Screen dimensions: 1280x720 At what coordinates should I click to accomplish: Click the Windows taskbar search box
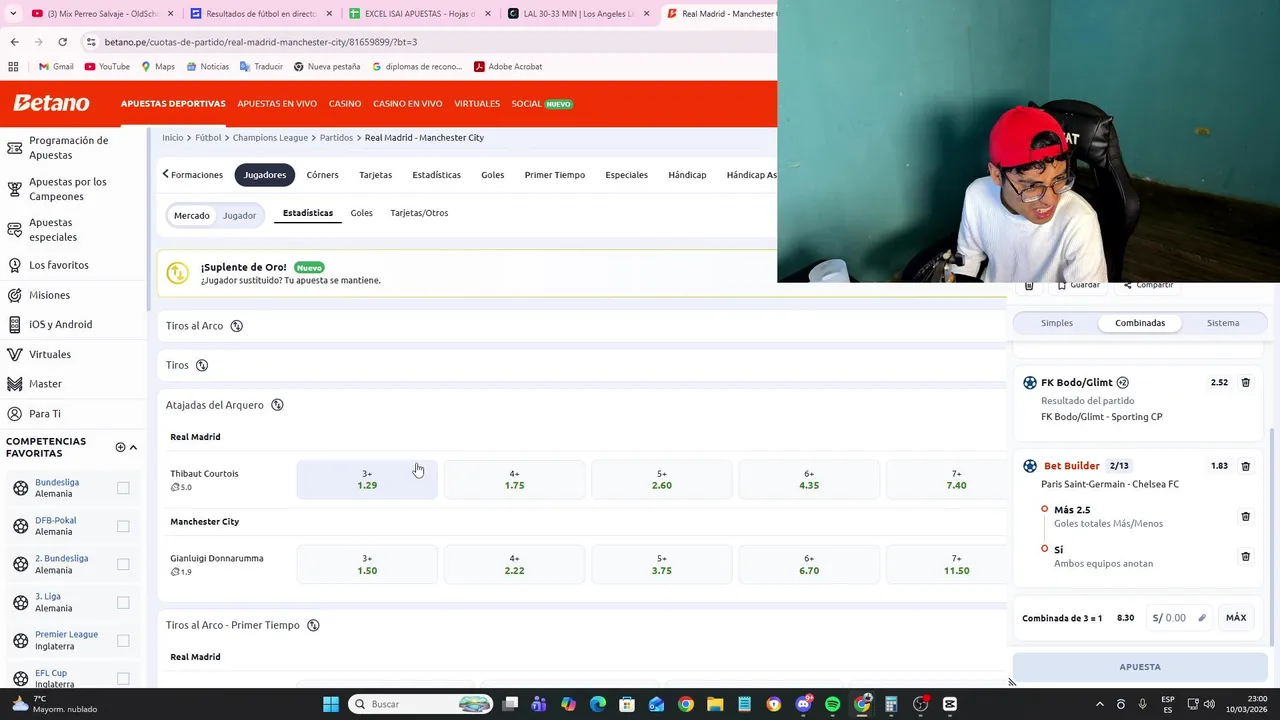tap(420, 704)
